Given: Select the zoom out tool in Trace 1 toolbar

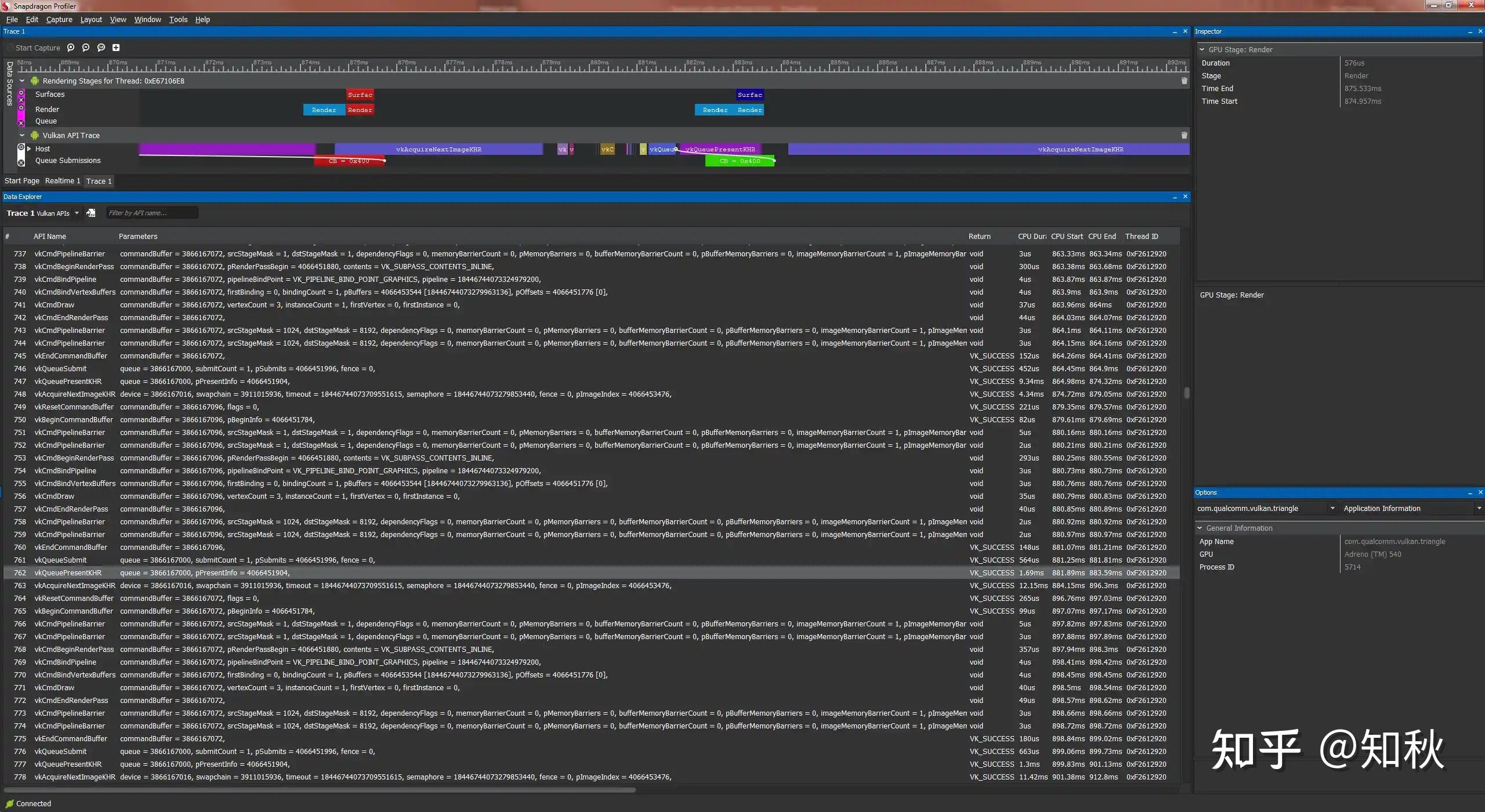Looking at the screenshot, I should 85,48.
